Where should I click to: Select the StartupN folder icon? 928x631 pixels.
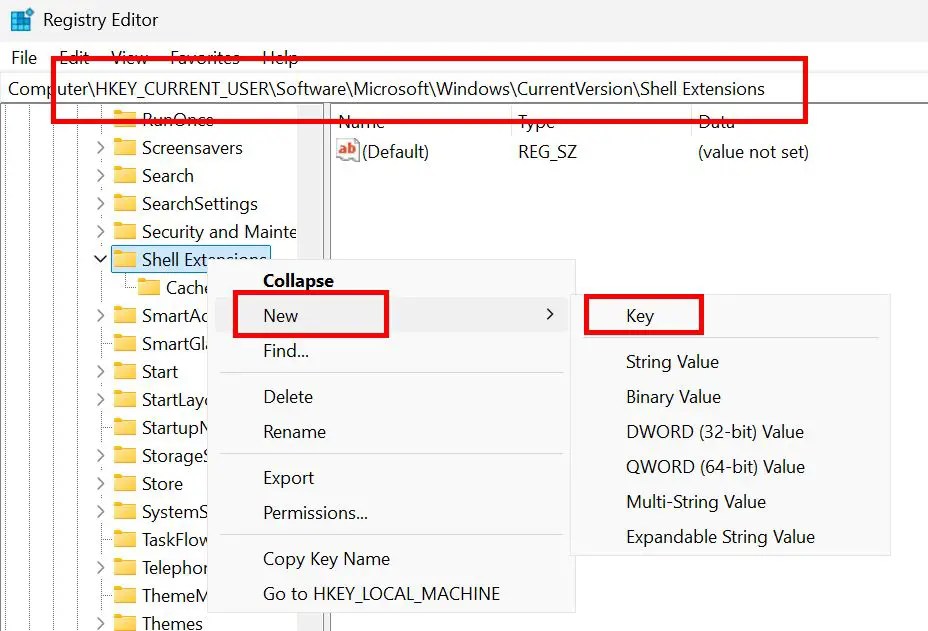pyautogui.click(x=124, y=427)
